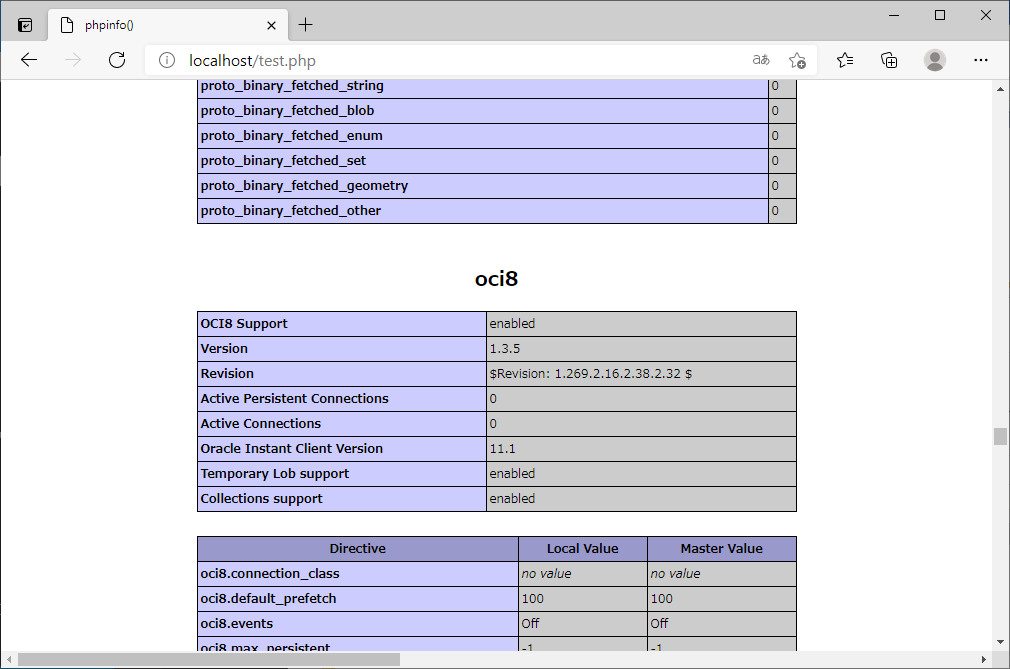Click the forward navigation button
This screenshot has height=669, width=1010.
coord(71,60)
